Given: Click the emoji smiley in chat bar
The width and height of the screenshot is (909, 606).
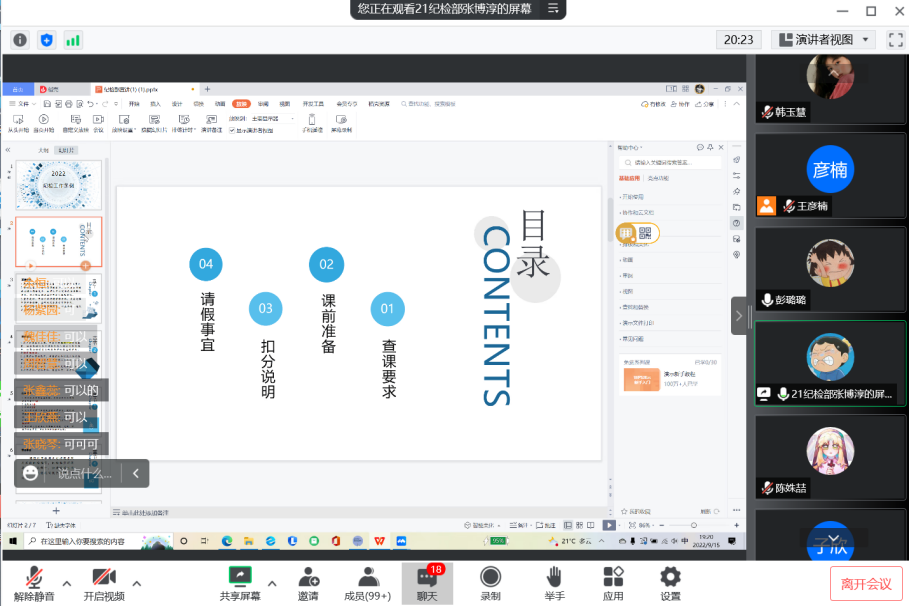Looking at the screenshot, I should point(31,473).
